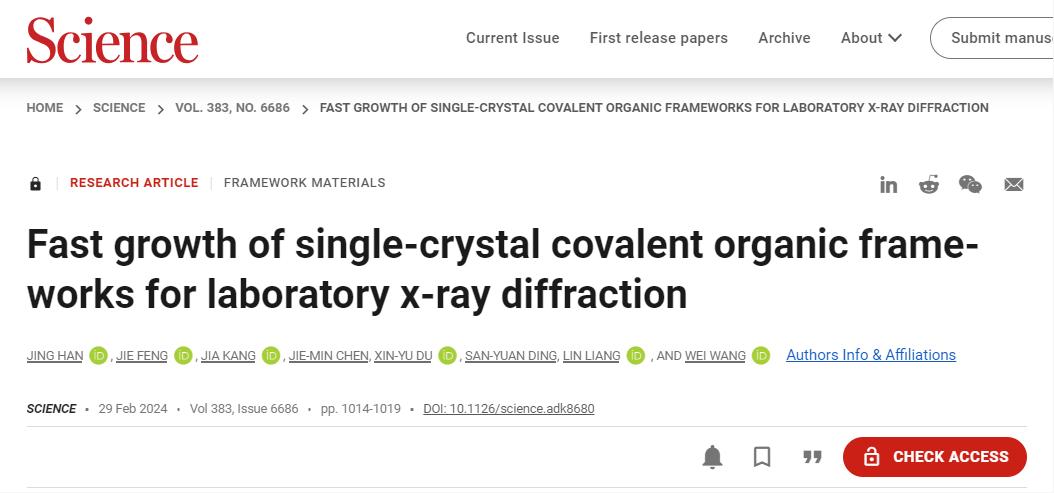This screenshot has width=1054, height=493.
Task: Go to First release papers
Action: pyautogui.click(x=658, y=38)
